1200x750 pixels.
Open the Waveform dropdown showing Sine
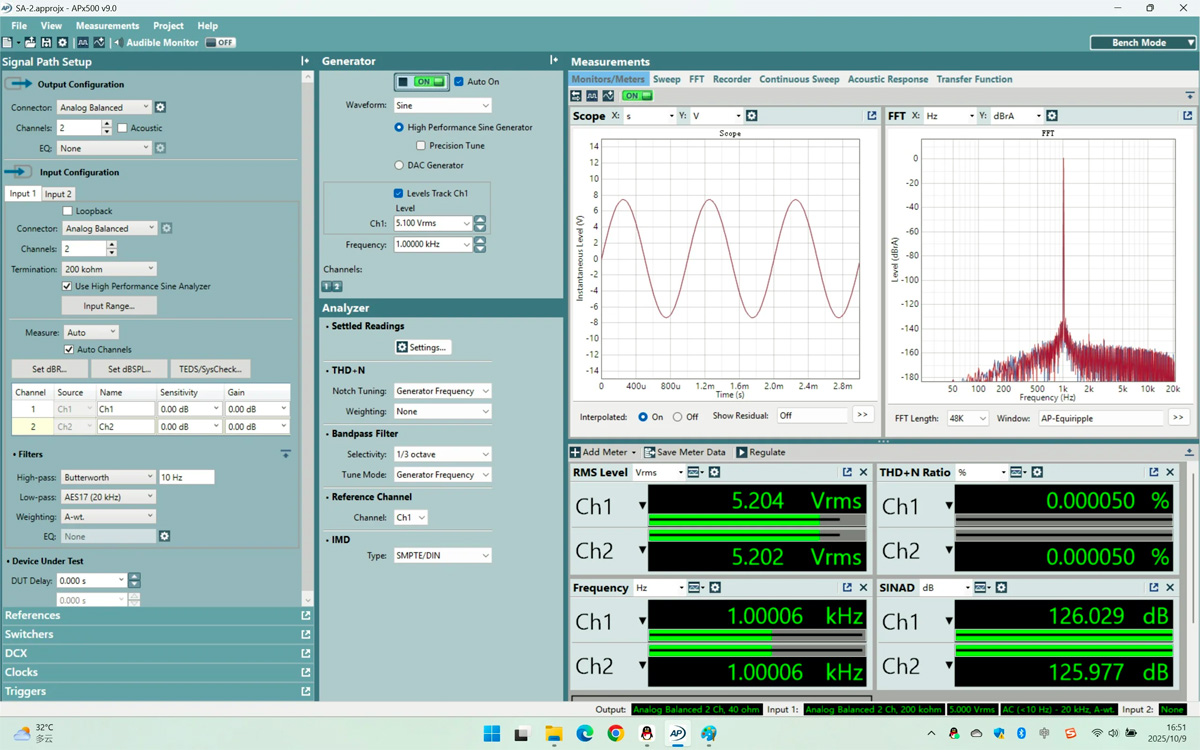442,104
